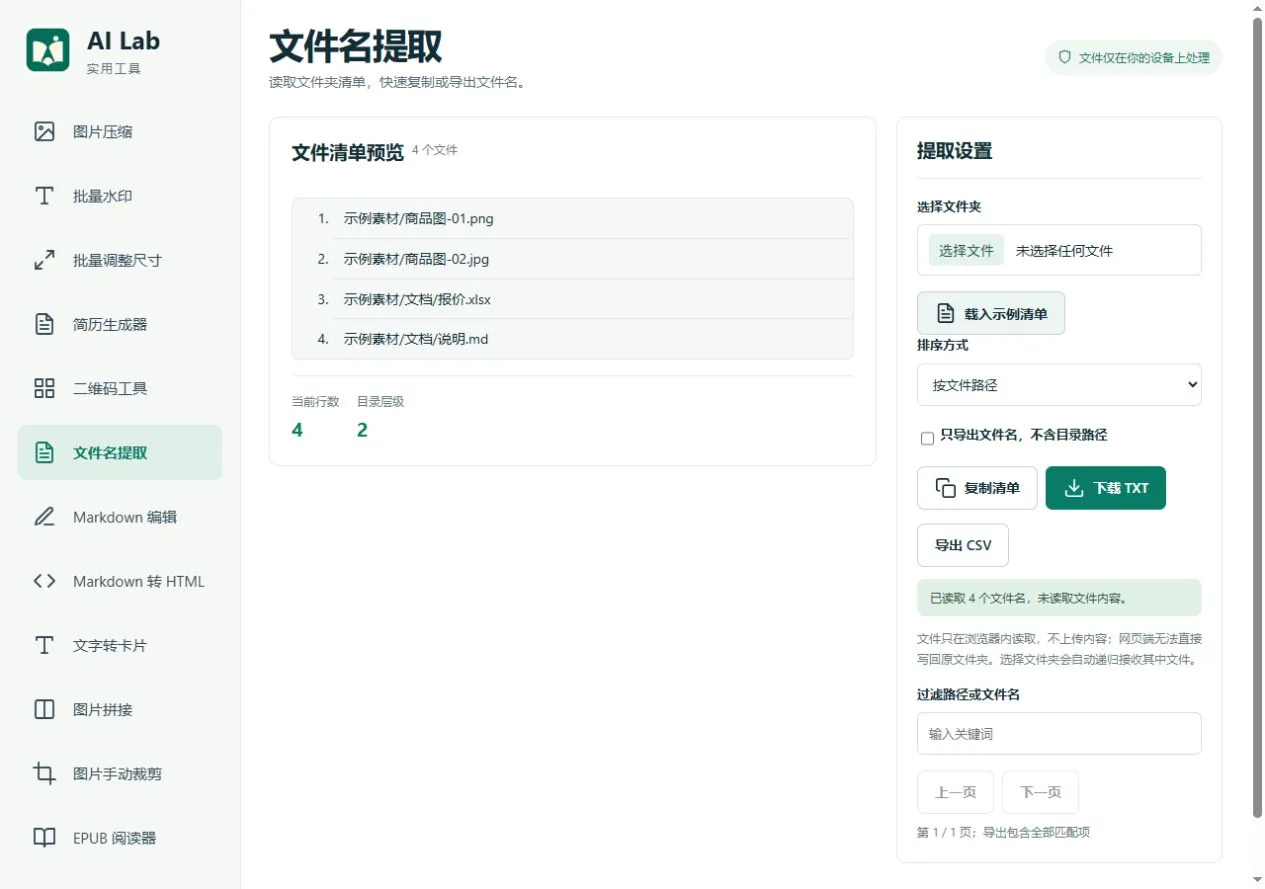Click the 提取设置 panel heading
The image size is (1265, 889).
[x=955, y=151]
